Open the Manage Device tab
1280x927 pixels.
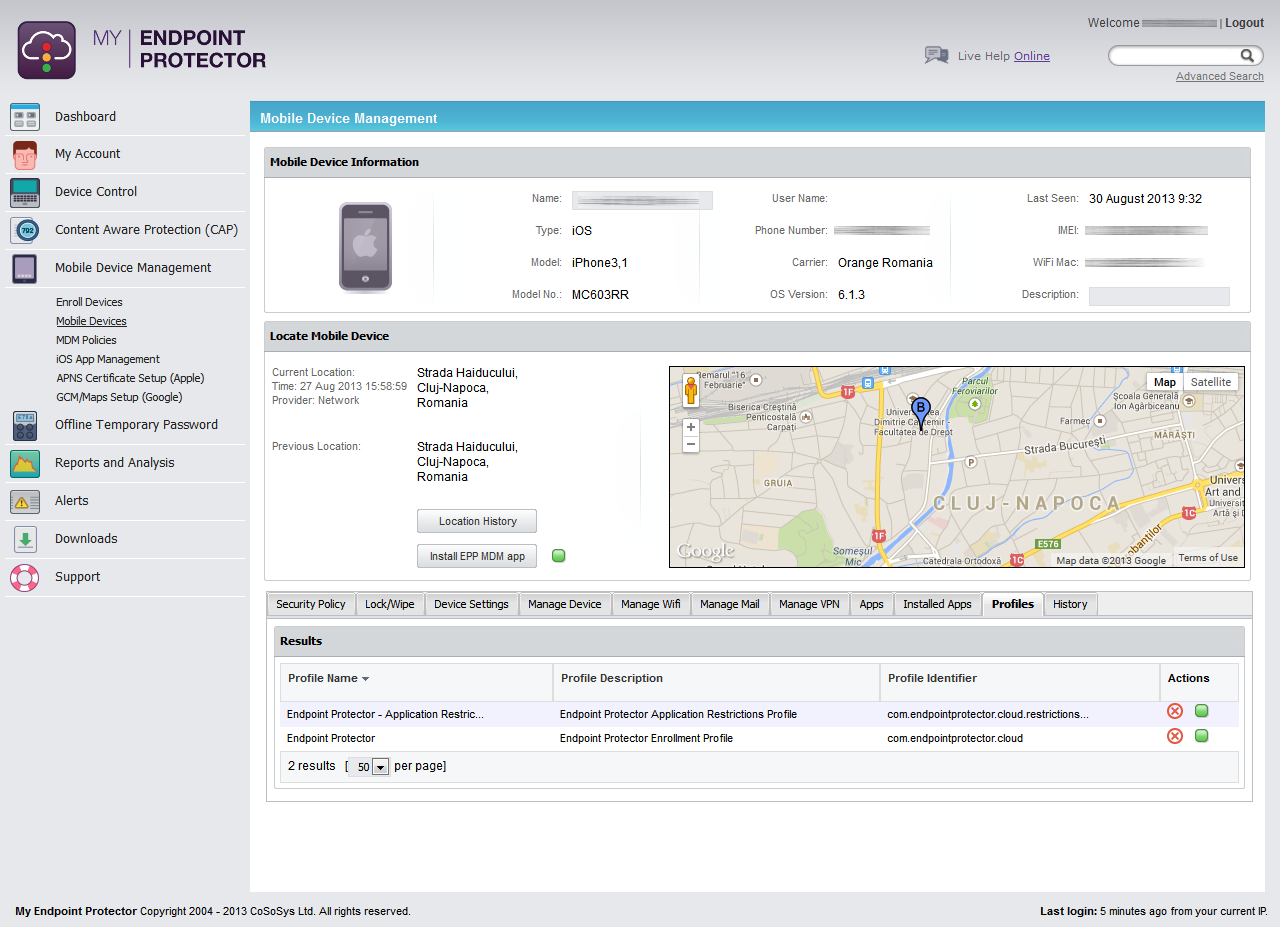tap(565, 604)
